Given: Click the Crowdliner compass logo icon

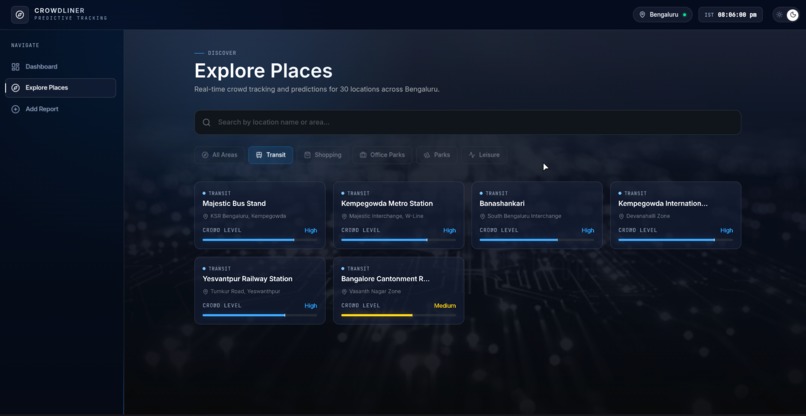Looking at the screenshot, I should tap(20, 14).
